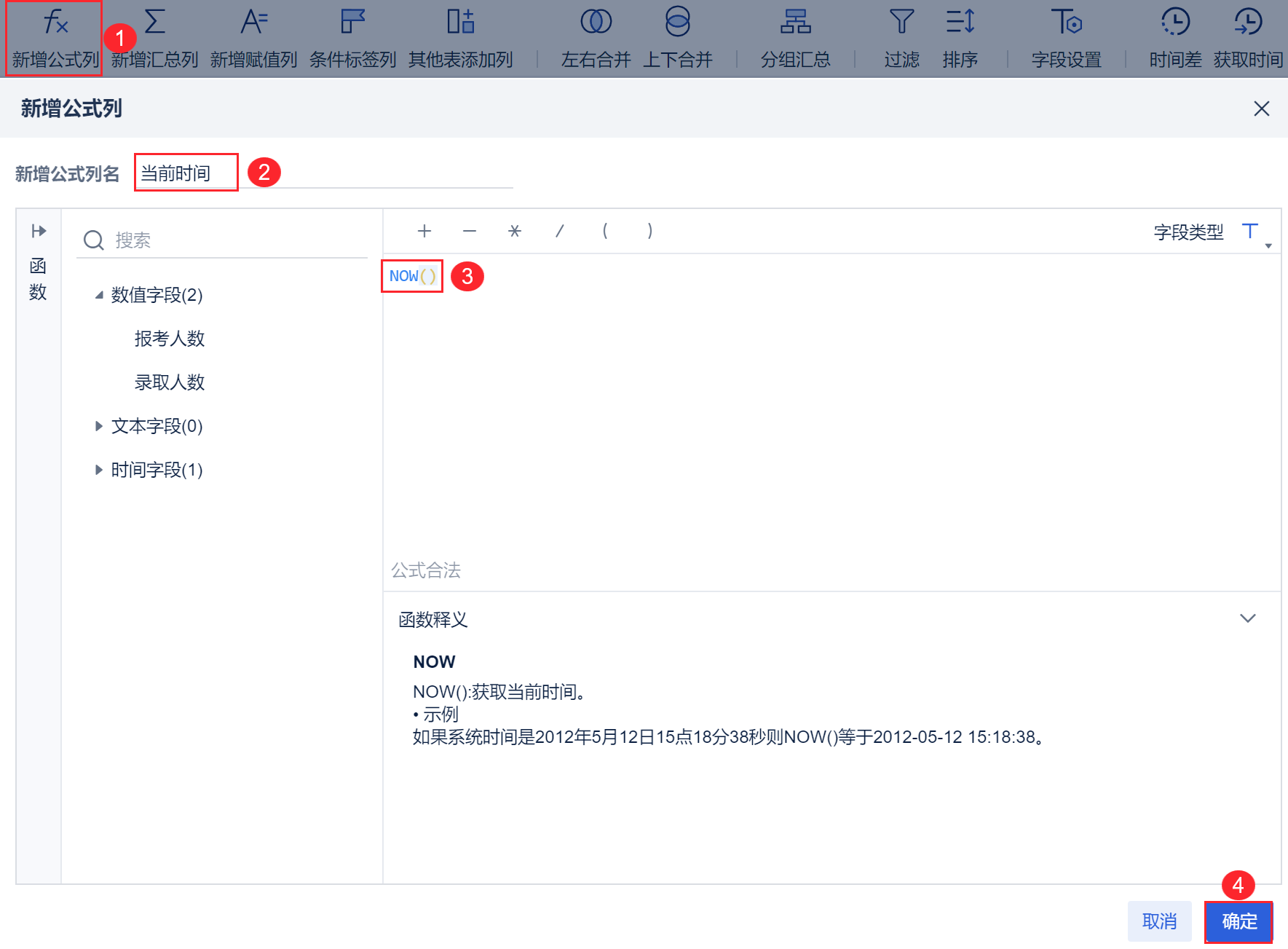
Task: Select 其他表添加列 add-from-other-table tool
Action: 460,39
